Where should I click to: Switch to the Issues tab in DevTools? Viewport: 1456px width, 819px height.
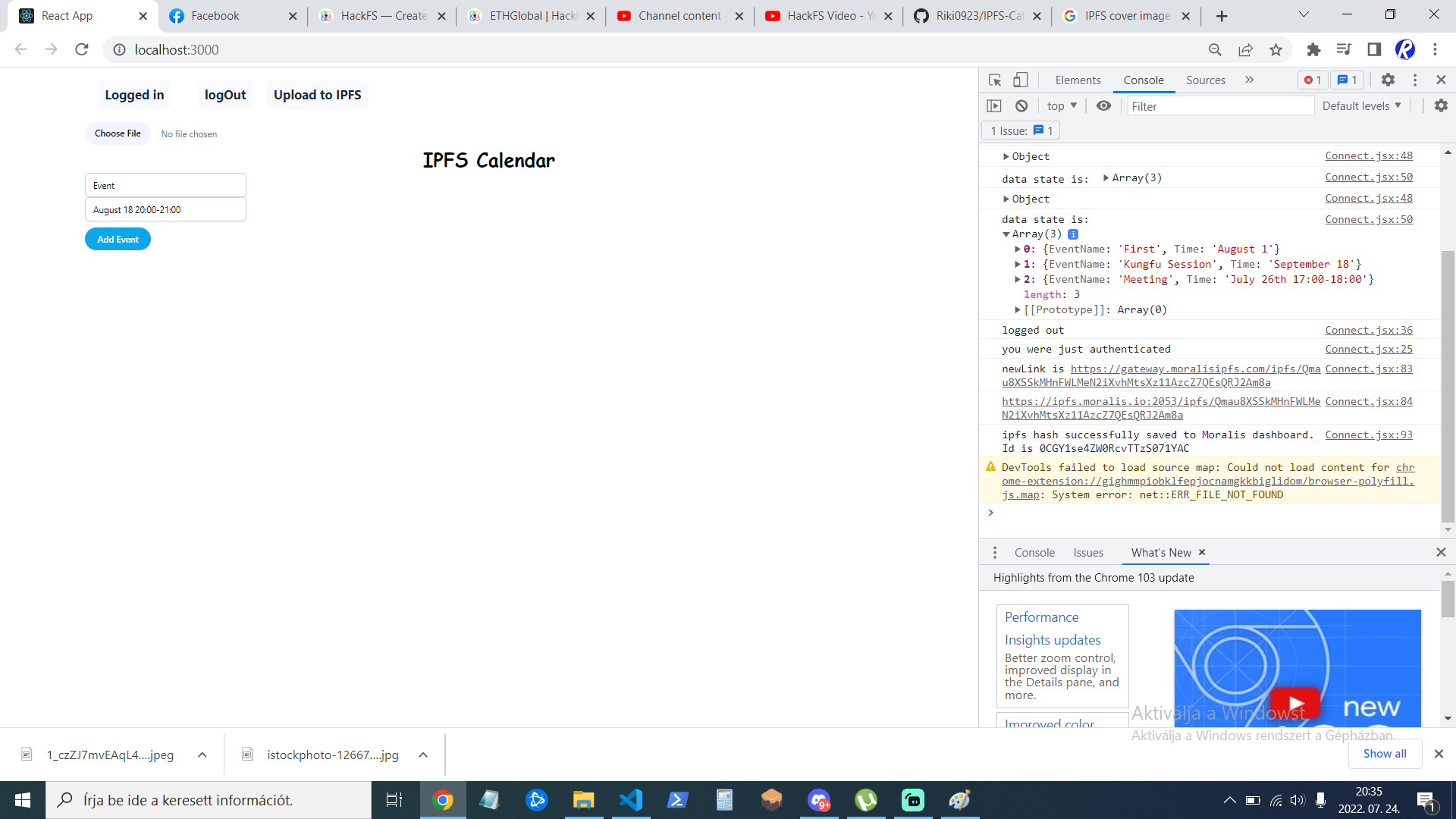(x=1088, y=552)
